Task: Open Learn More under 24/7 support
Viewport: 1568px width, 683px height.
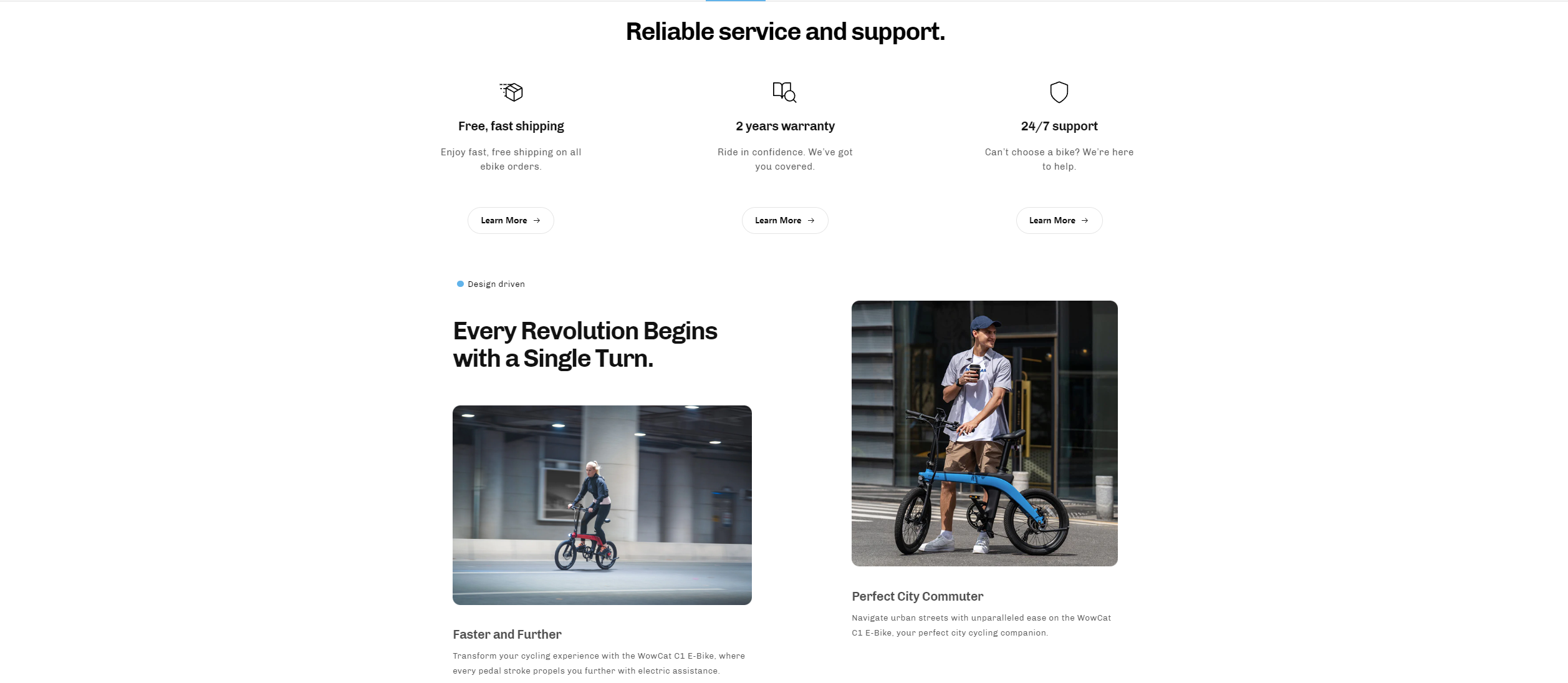Action: pos(1059,220)
